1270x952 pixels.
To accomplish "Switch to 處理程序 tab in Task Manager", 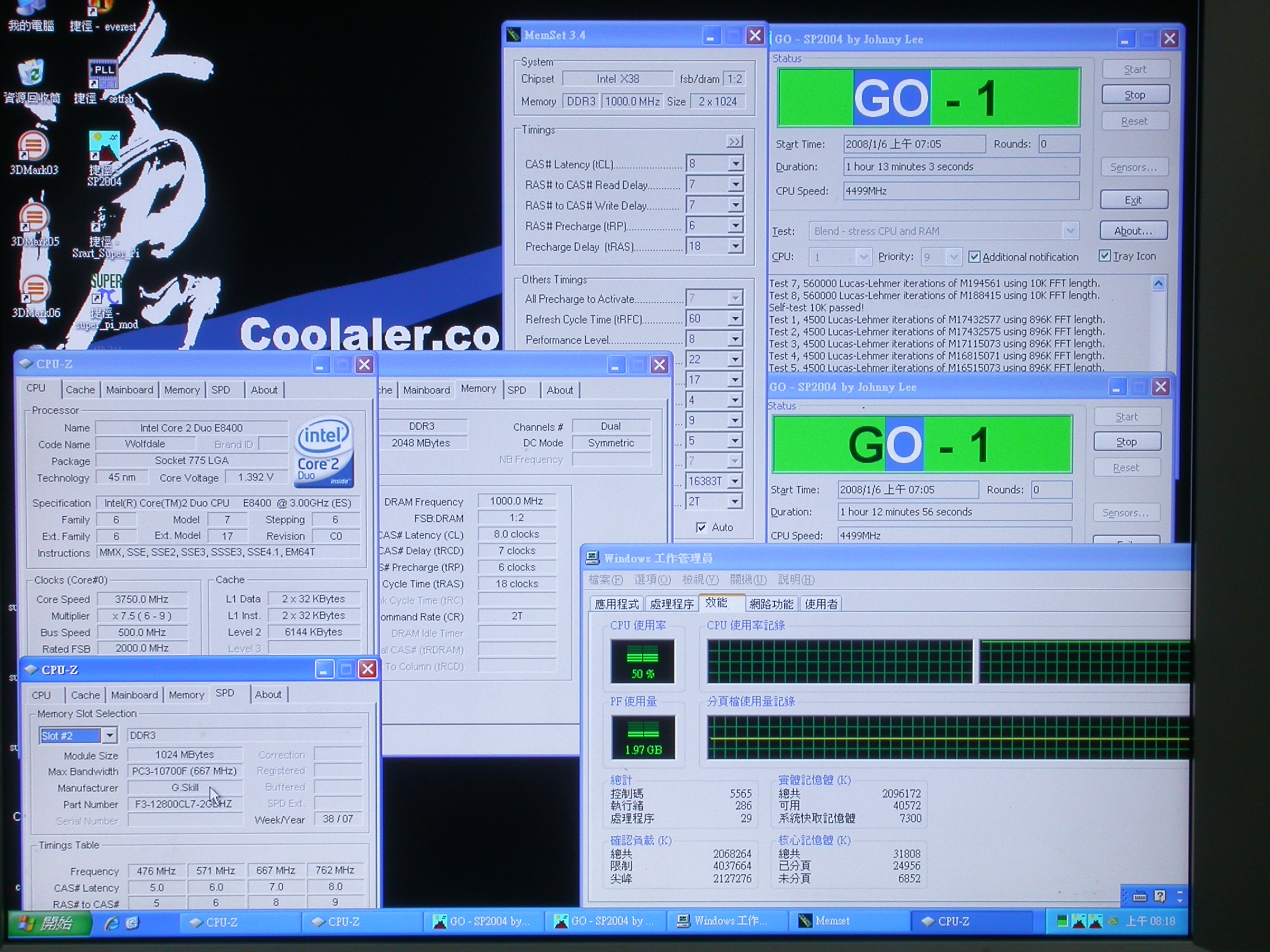I will [672, 604].
